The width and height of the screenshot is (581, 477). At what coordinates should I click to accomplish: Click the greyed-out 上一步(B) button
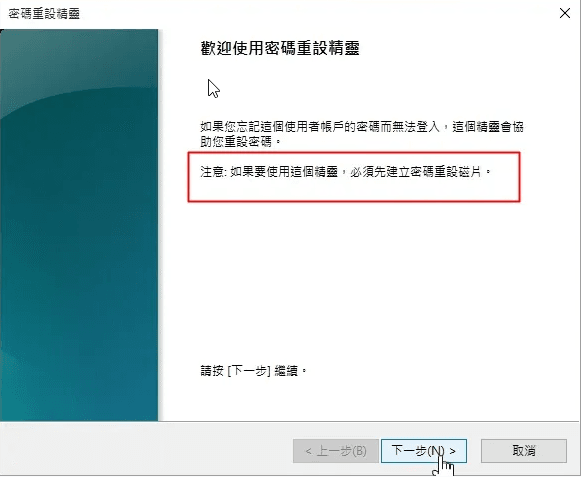click(336, 451)
